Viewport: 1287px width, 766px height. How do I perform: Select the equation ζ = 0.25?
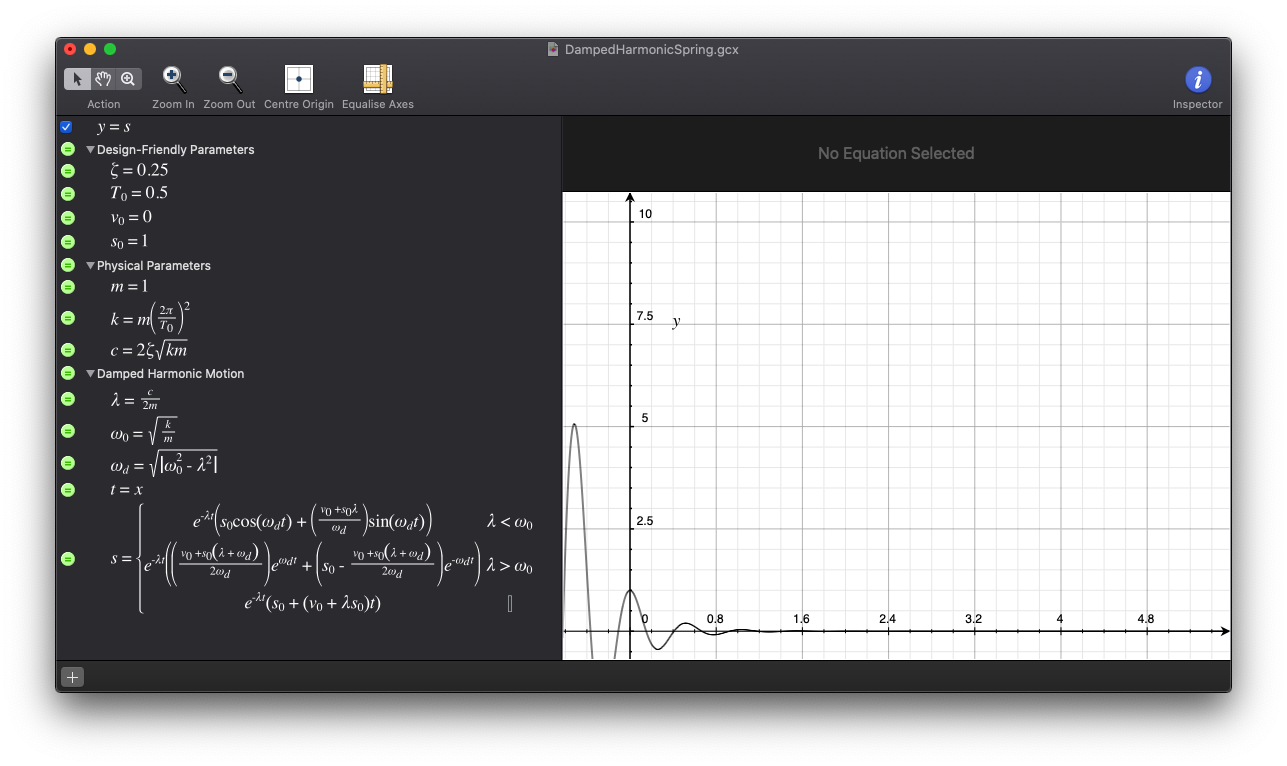(x=139, y=170)
